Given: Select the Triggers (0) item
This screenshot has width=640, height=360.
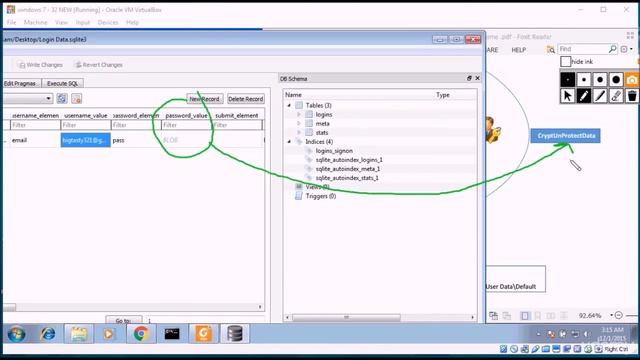Looking at the screenshot, I should tap(321, 196).
